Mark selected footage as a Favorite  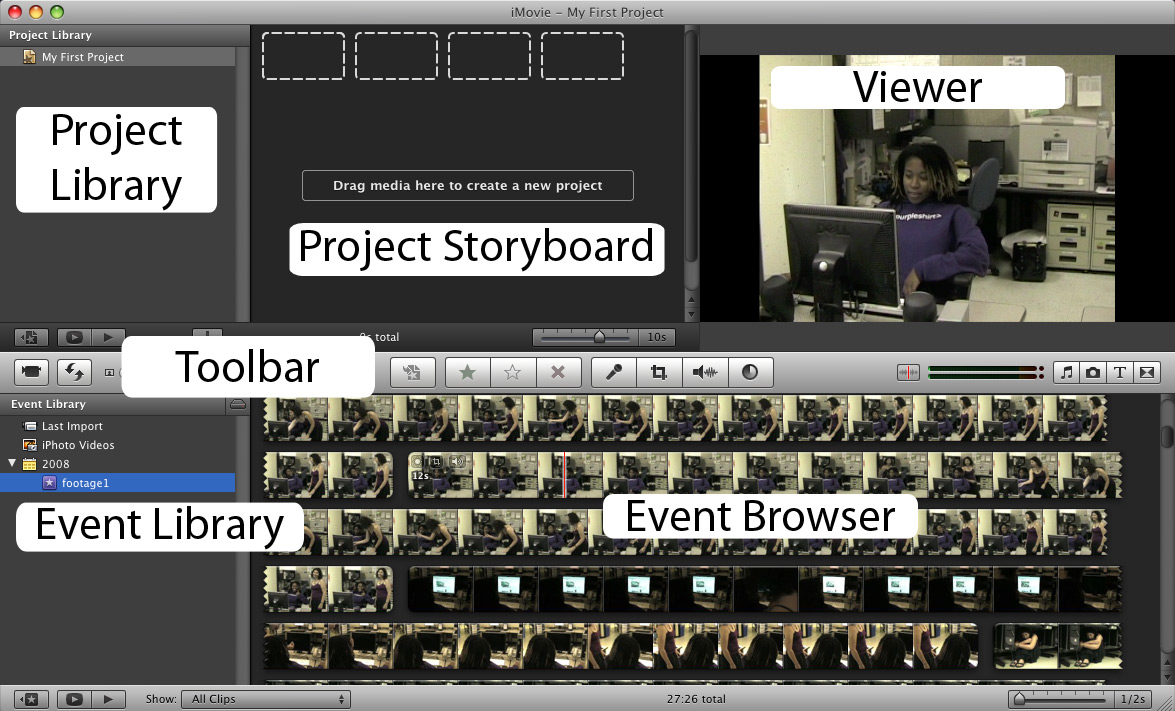[467, 372]
